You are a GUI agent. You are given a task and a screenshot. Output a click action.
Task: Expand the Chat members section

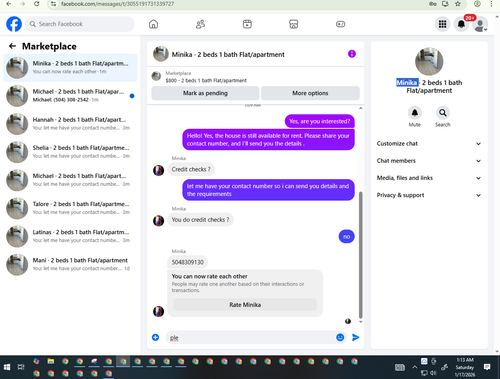429,161
